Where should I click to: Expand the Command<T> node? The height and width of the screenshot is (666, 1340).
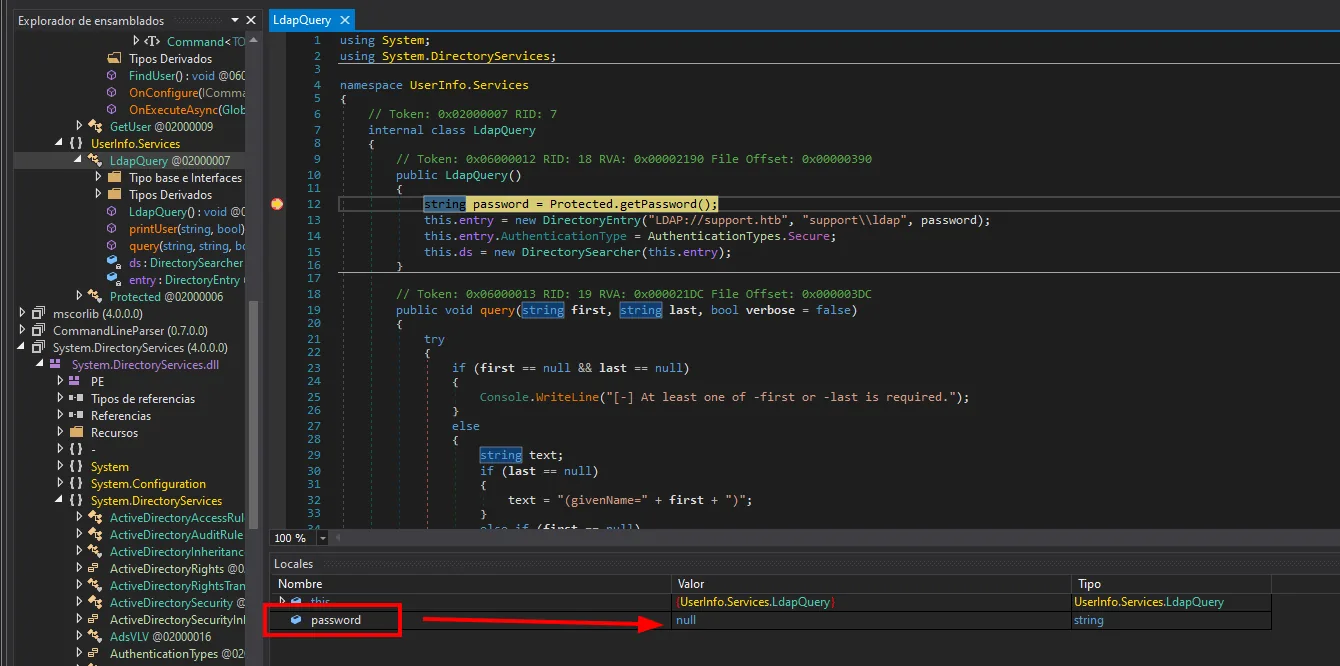pos(136,42)
